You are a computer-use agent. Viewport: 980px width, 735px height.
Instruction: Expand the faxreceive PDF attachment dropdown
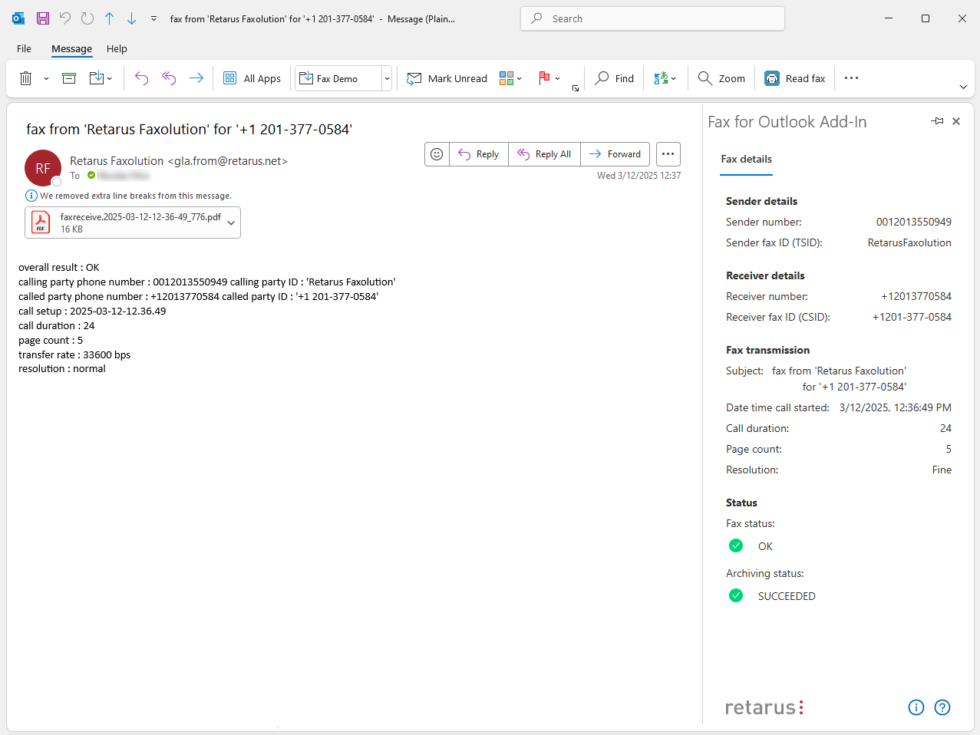click(x=231, y=222)
